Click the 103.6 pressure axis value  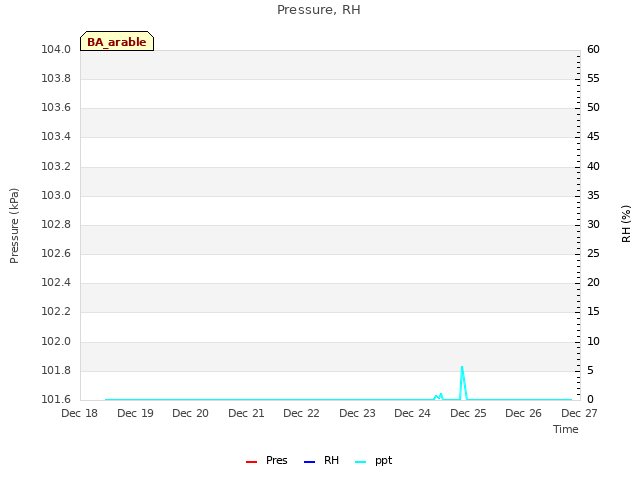click(x=56, y=107)
